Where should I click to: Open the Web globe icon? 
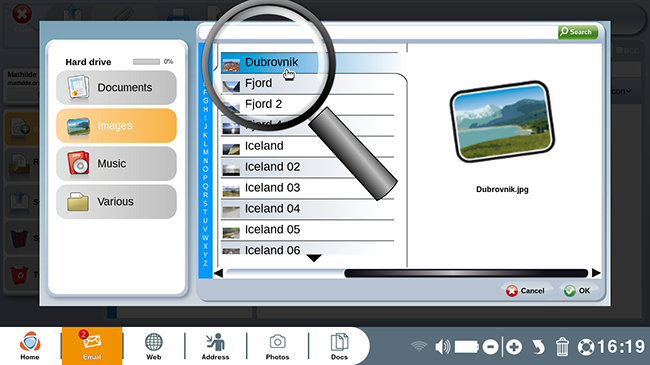pyautogui.click(x=153, y=346)
